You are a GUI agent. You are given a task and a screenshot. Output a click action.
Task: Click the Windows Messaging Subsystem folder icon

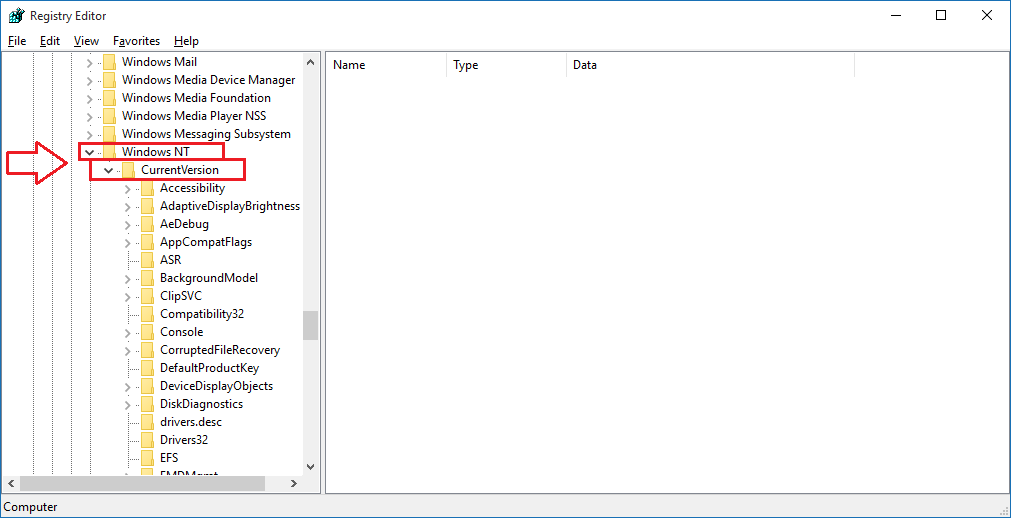(x=109, y=134)
